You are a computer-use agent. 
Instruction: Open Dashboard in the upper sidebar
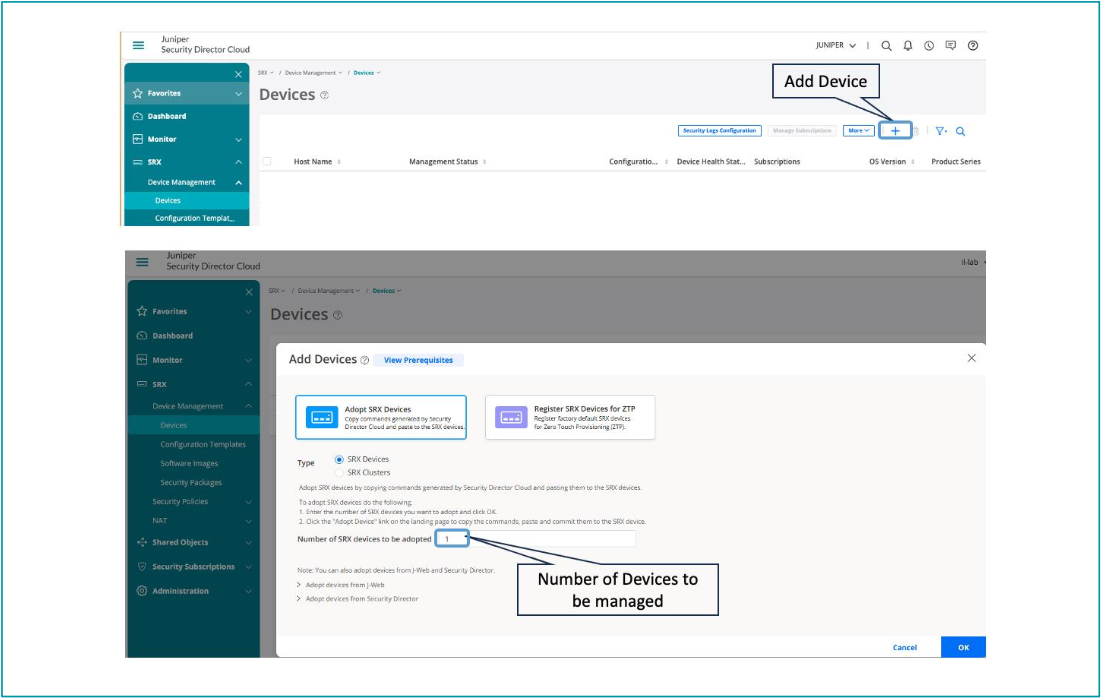(167, 116)
